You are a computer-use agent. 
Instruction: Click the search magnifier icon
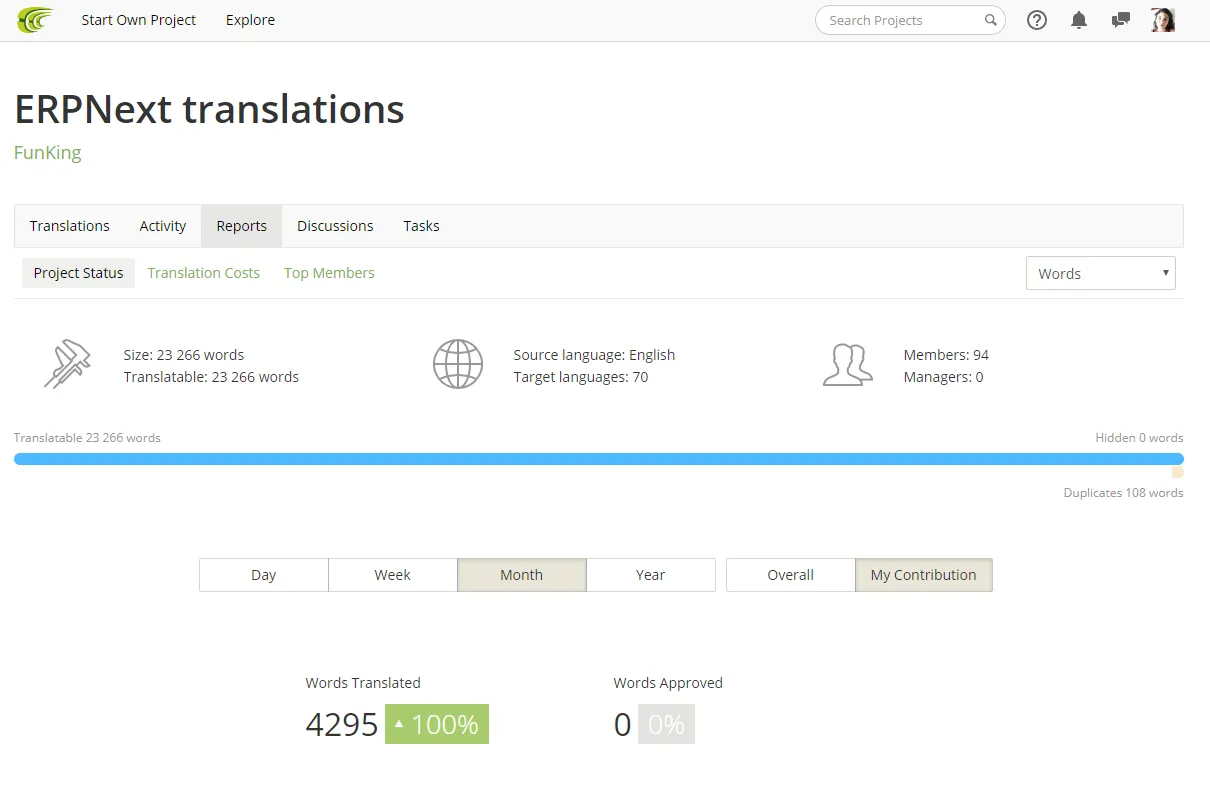(990, 20)
